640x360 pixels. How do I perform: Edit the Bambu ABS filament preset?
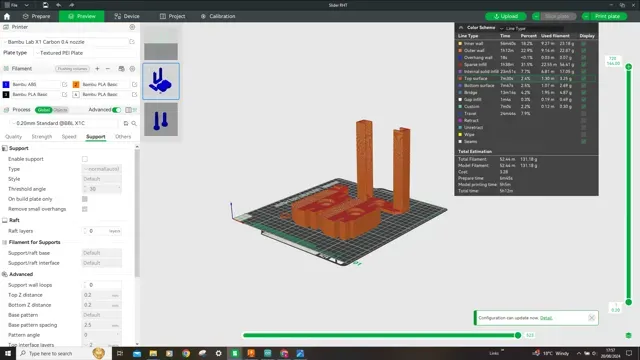[x=64, y=84]
